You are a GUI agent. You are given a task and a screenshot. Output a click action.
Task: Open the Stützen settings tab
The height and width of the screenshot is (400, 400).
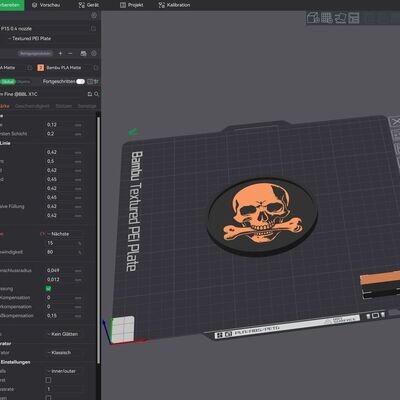[64, 106]
